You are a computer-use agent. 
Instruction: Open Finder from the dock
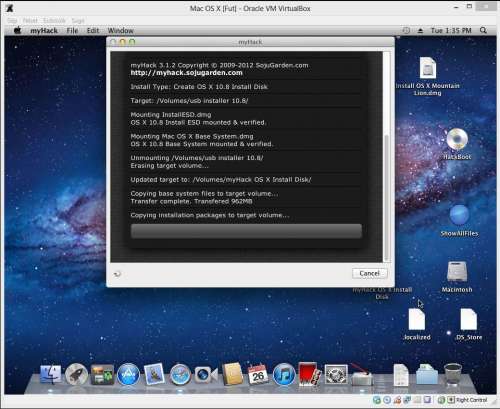click(x=50, y=374)
